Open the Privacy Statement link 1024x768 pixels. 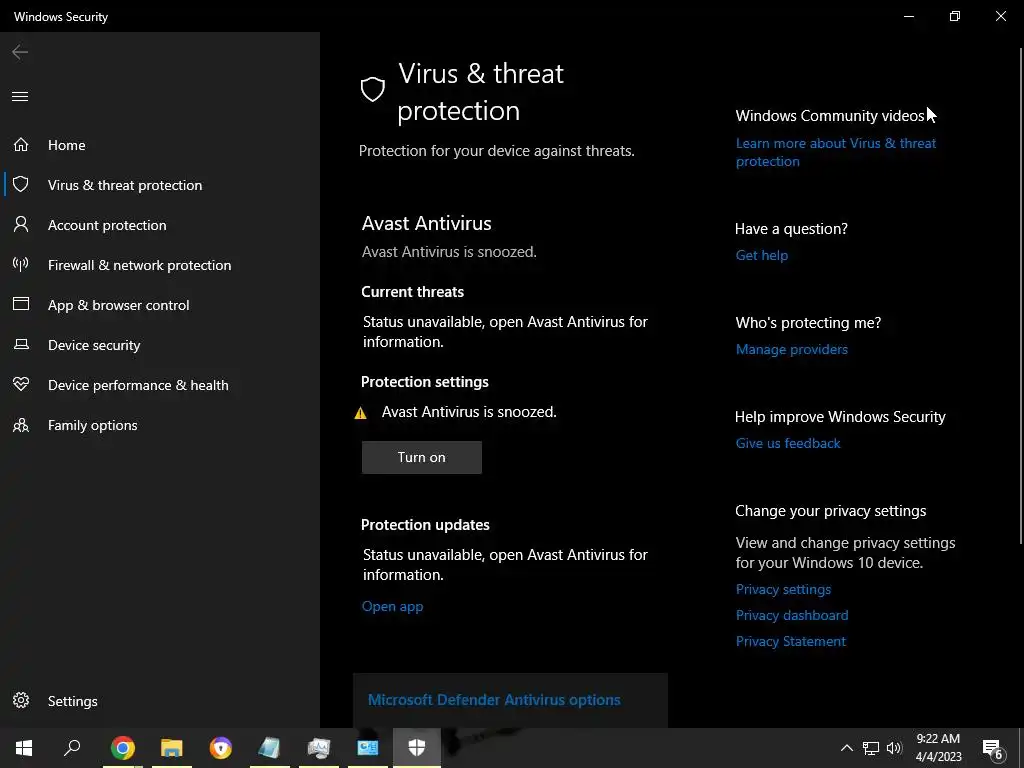pos(790,641)
